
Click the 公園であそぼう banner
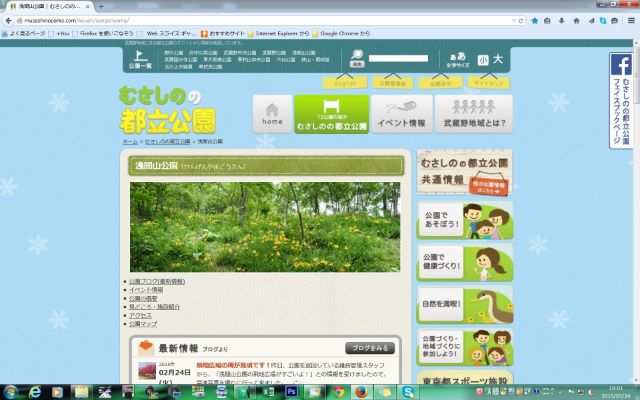[x=464, y=220]
